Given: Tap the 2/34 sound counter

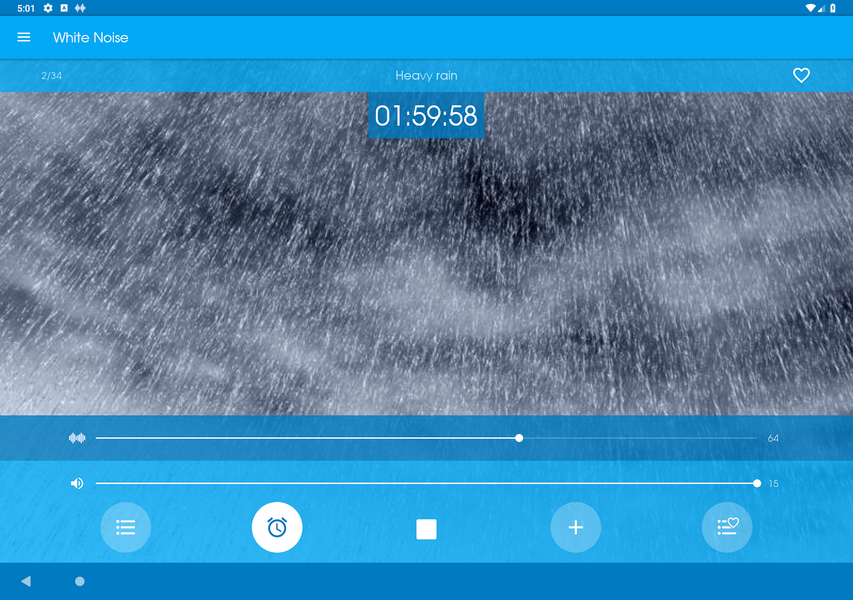Looking at the screenshot, I should click(x=51, y=76).
